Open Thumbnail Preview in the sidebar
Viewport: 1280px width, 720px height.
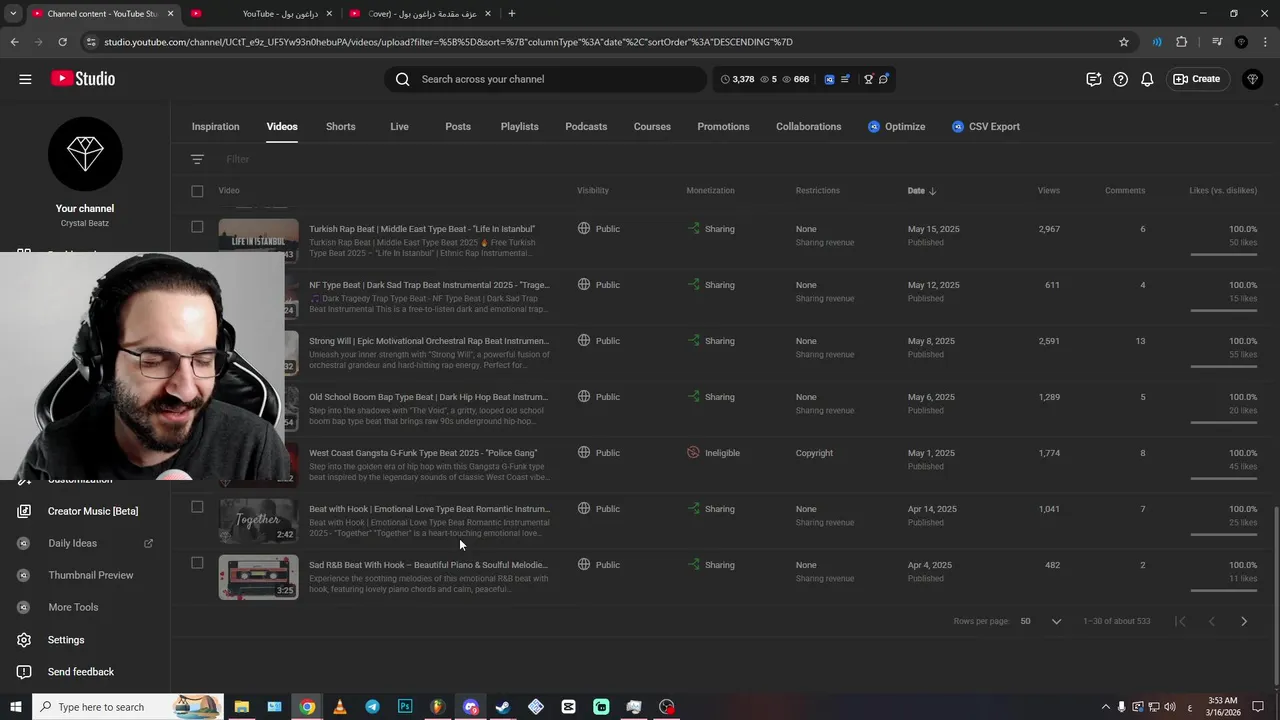91,575
